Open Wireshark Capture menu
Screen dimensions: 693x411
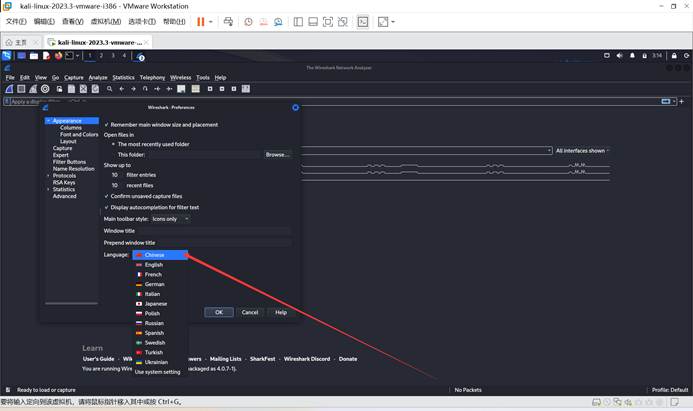pyautogui.click(x=74, y=77)
